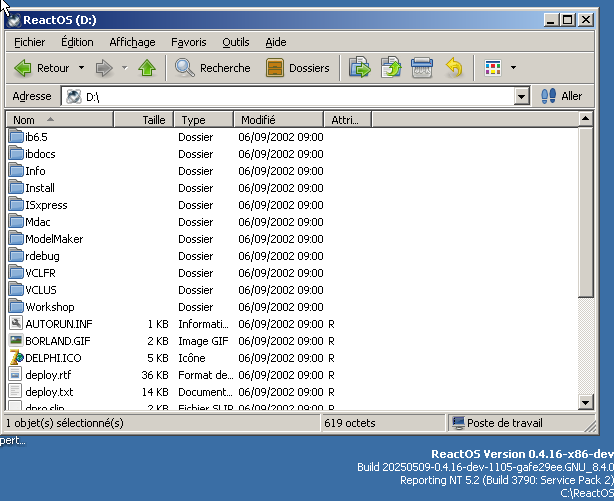The width and height of the screenshot is (614, 501).
Task: Click the Aller go button
Action: coord(562,96)
